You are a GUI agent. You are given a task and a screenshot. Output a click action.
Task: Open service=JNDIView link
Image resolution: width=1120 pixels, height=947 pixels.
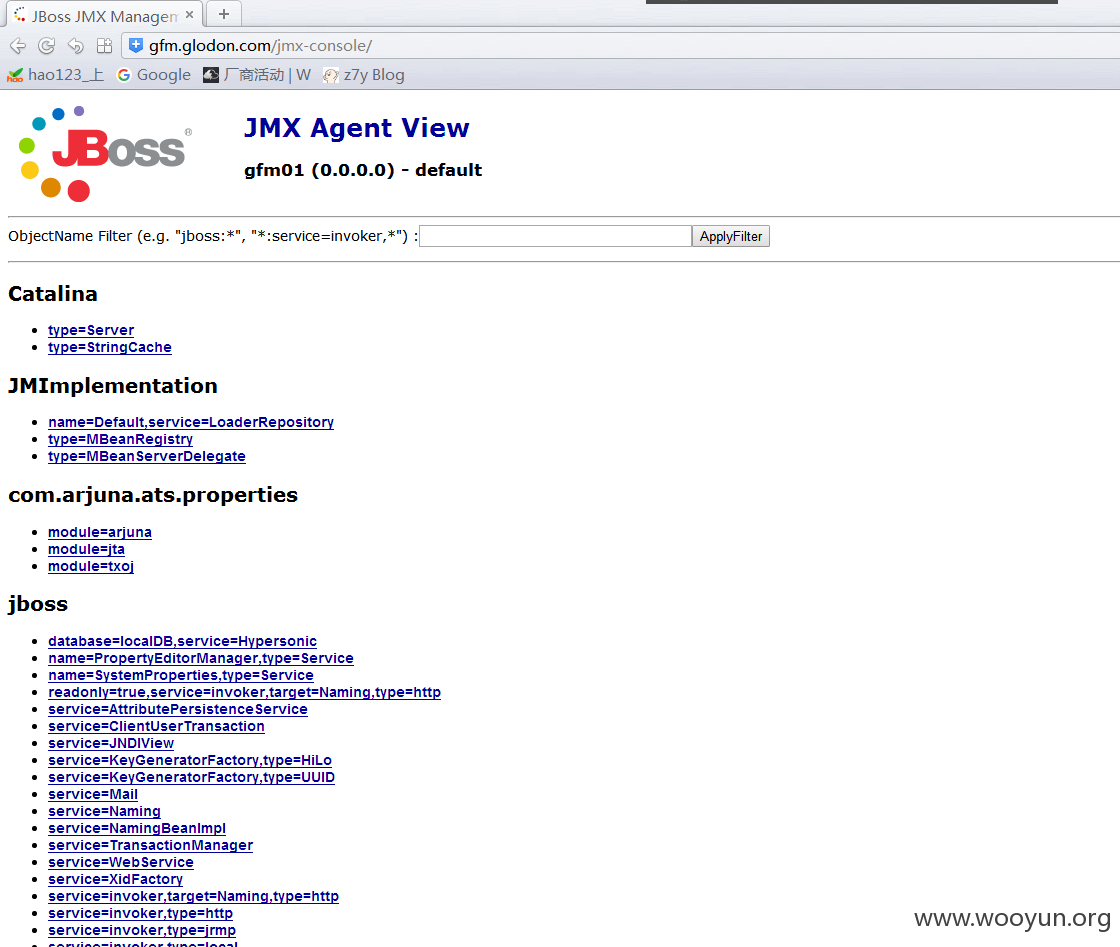[x=111, y=743]
